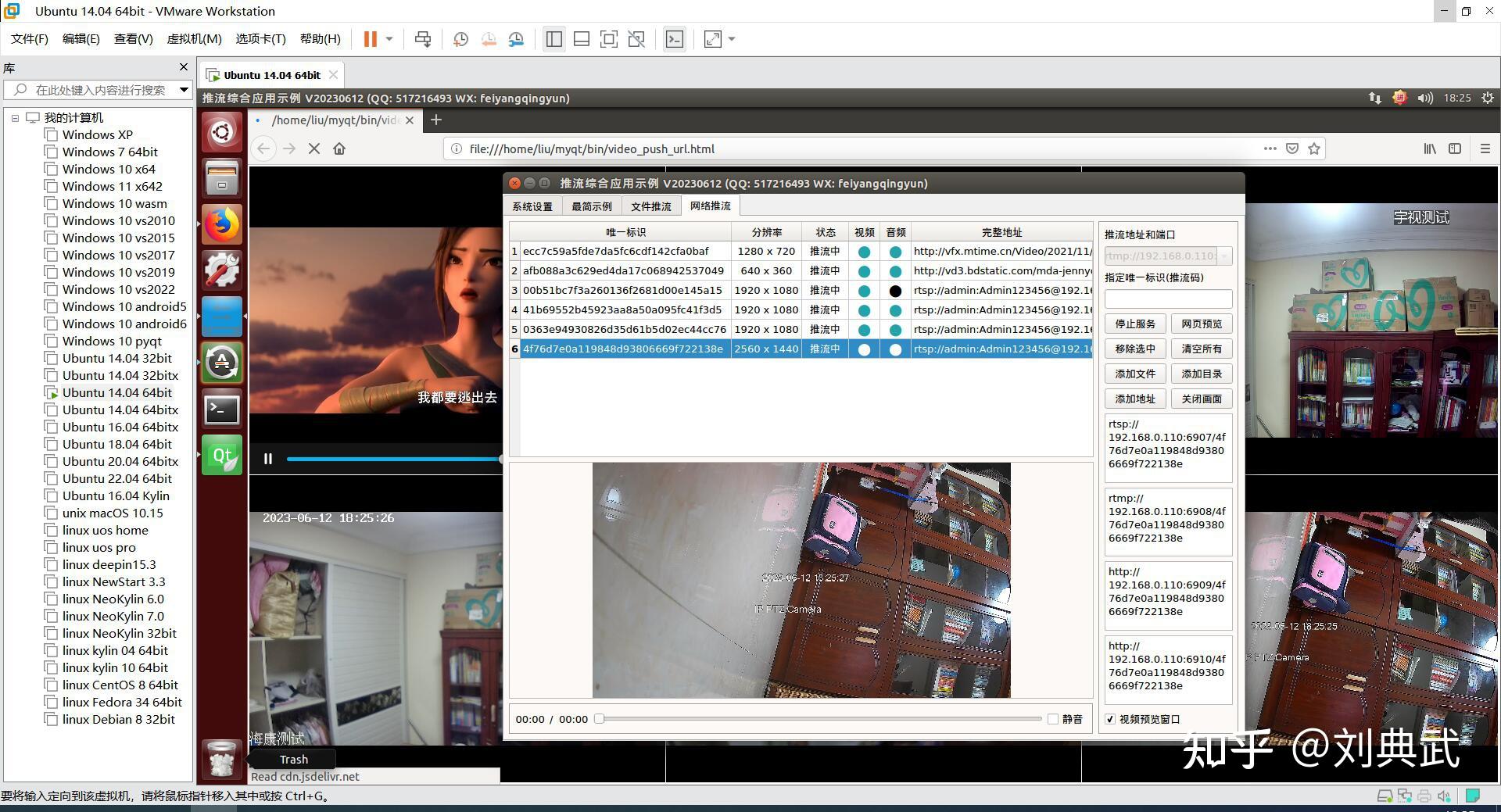Click the 网页预览 button

coord(1202,324)
